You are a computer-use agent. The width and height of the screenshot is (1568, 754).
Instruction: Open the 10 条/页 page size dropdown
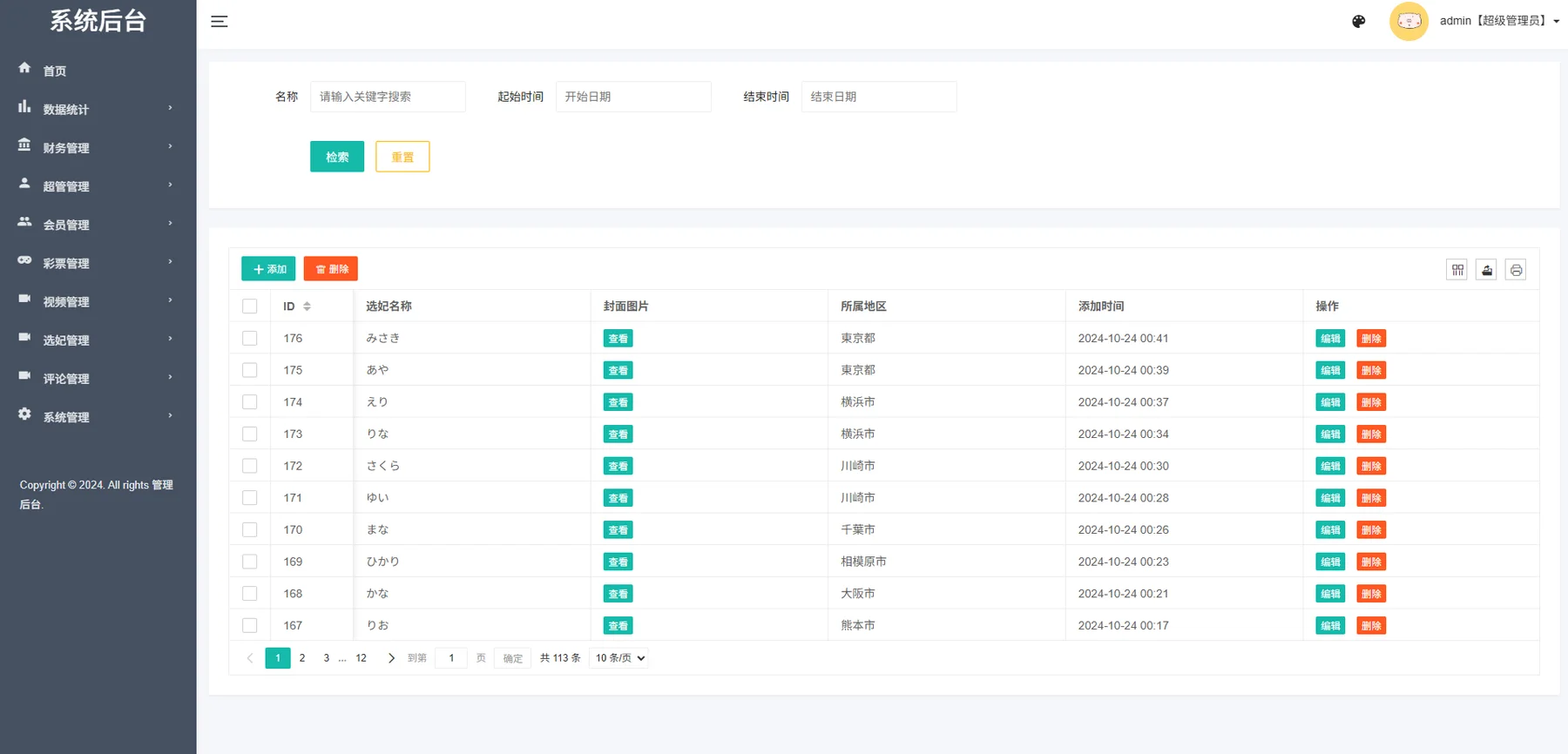pyautogui.click(x=619, y=658)
